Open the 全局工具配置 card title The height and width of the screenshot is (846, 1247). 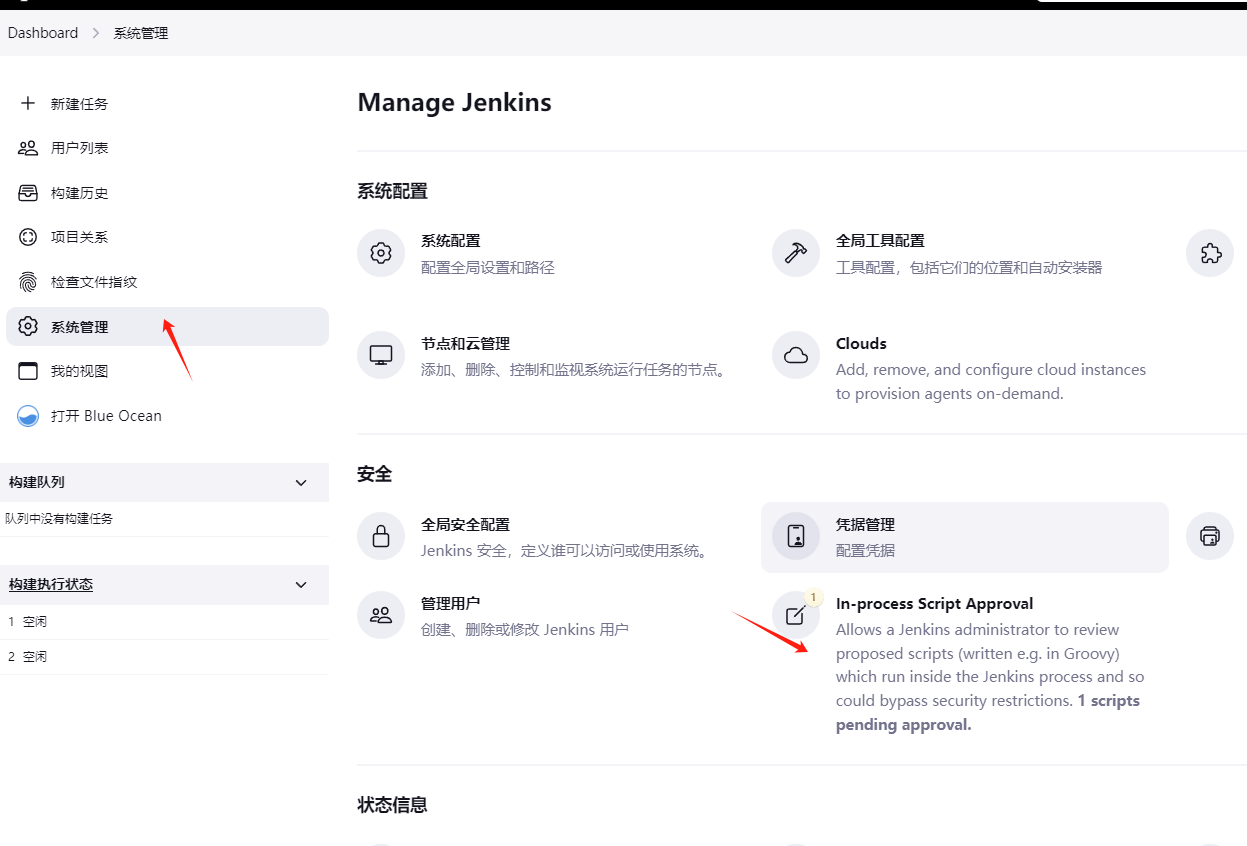click(880, 241)
